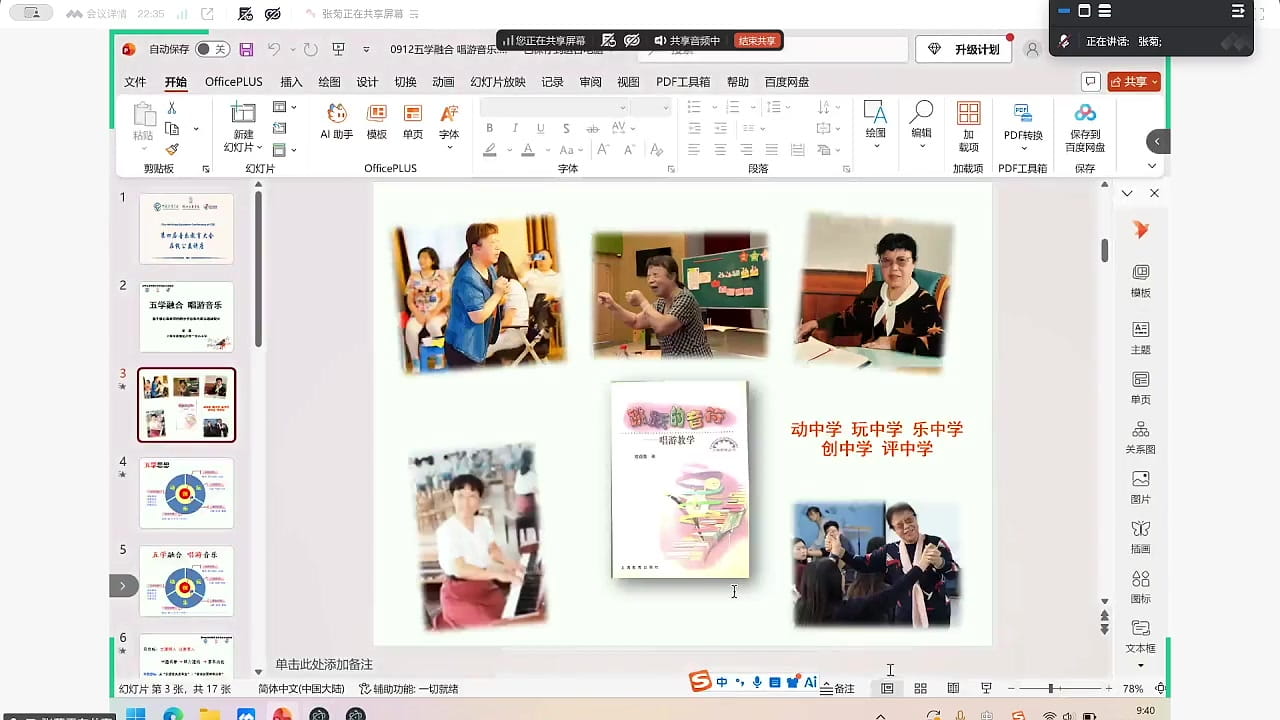Open the PDF转换 dropdown

(x=1023, y=148)
